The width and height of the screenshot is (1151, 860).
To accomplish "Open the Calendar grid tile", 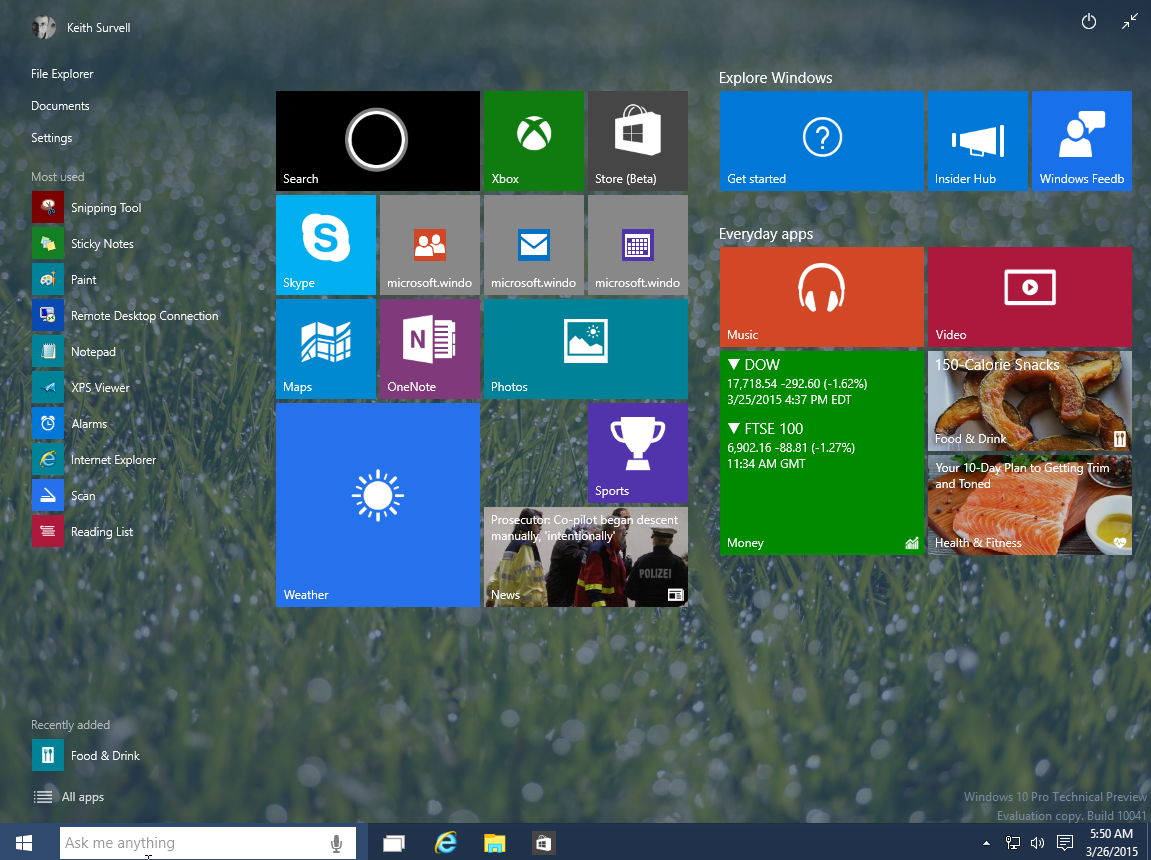I will click(x=638, y=245).
